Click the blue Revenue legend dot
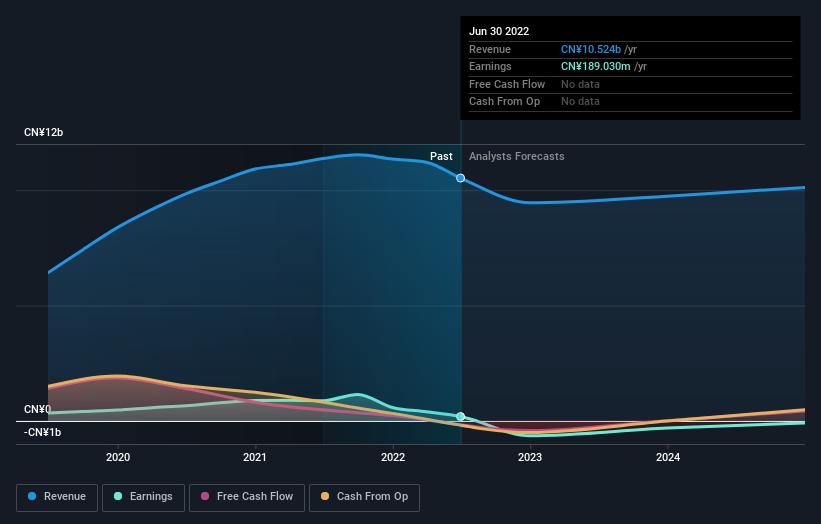Screen dimensions: 821x524 [x=32, y=496]
